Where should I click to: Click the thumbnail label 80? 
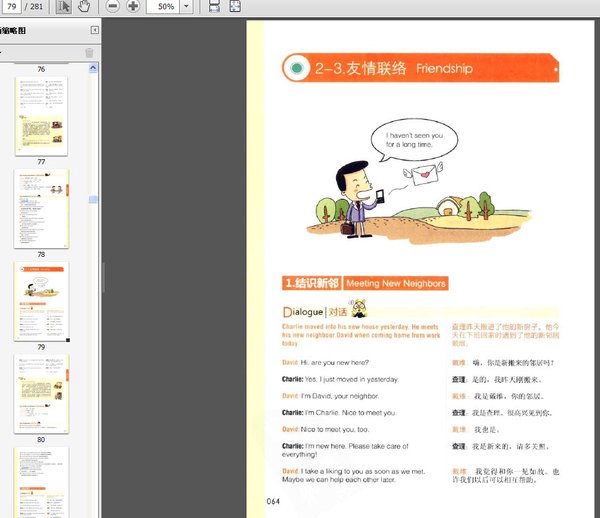(41, 440)
